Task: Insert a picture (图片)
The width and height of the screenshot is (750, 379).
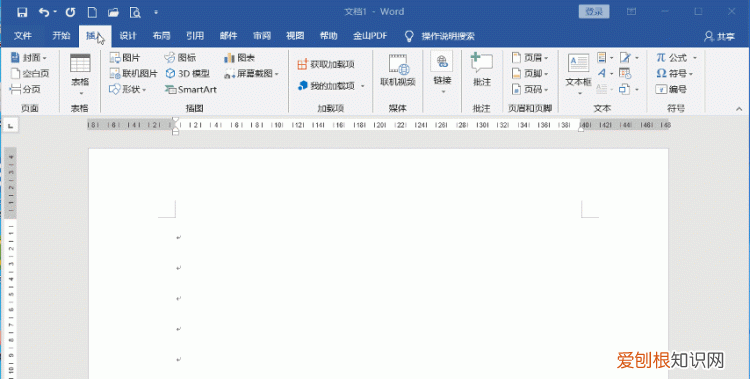Action: (x=125, y=58)
